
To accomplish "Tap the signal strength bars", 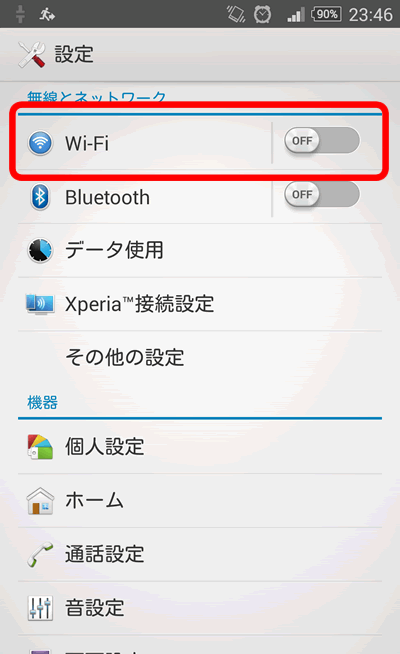I will tap(296, 15).
